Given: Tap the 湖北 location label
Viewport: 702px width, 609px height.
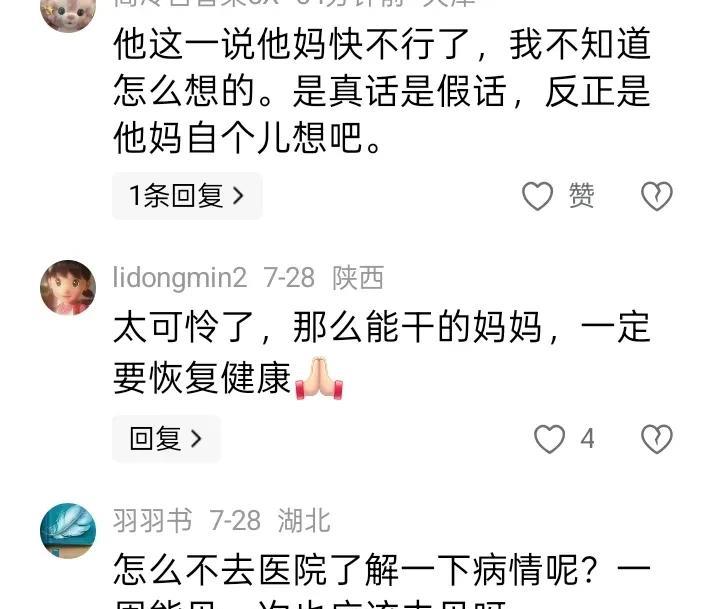Looking at the screenshot, I should 304,520.
